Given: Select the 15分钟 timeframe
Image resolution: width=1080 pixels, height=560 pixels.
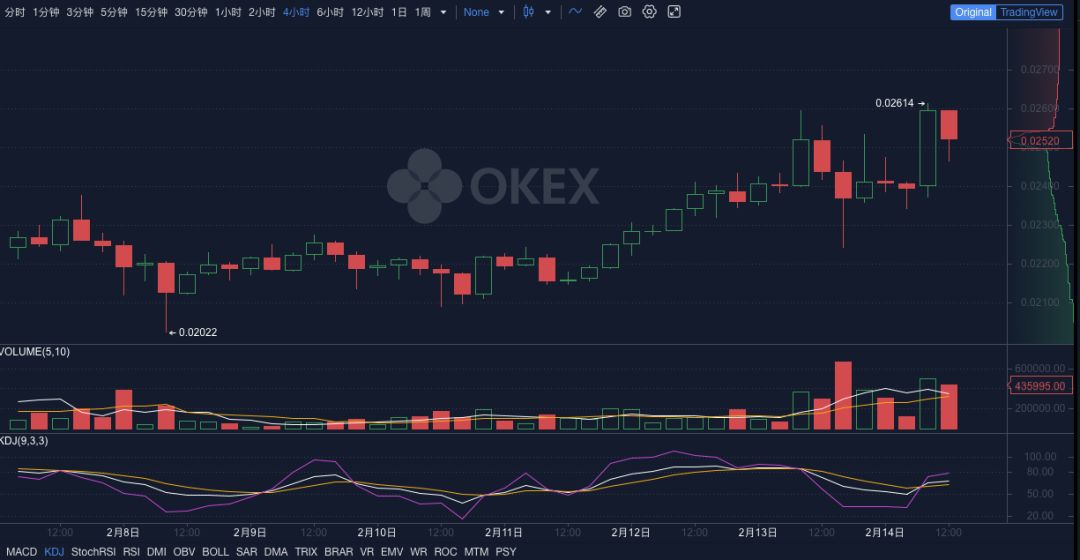Looking at the screenshot, I should point(151,12).
